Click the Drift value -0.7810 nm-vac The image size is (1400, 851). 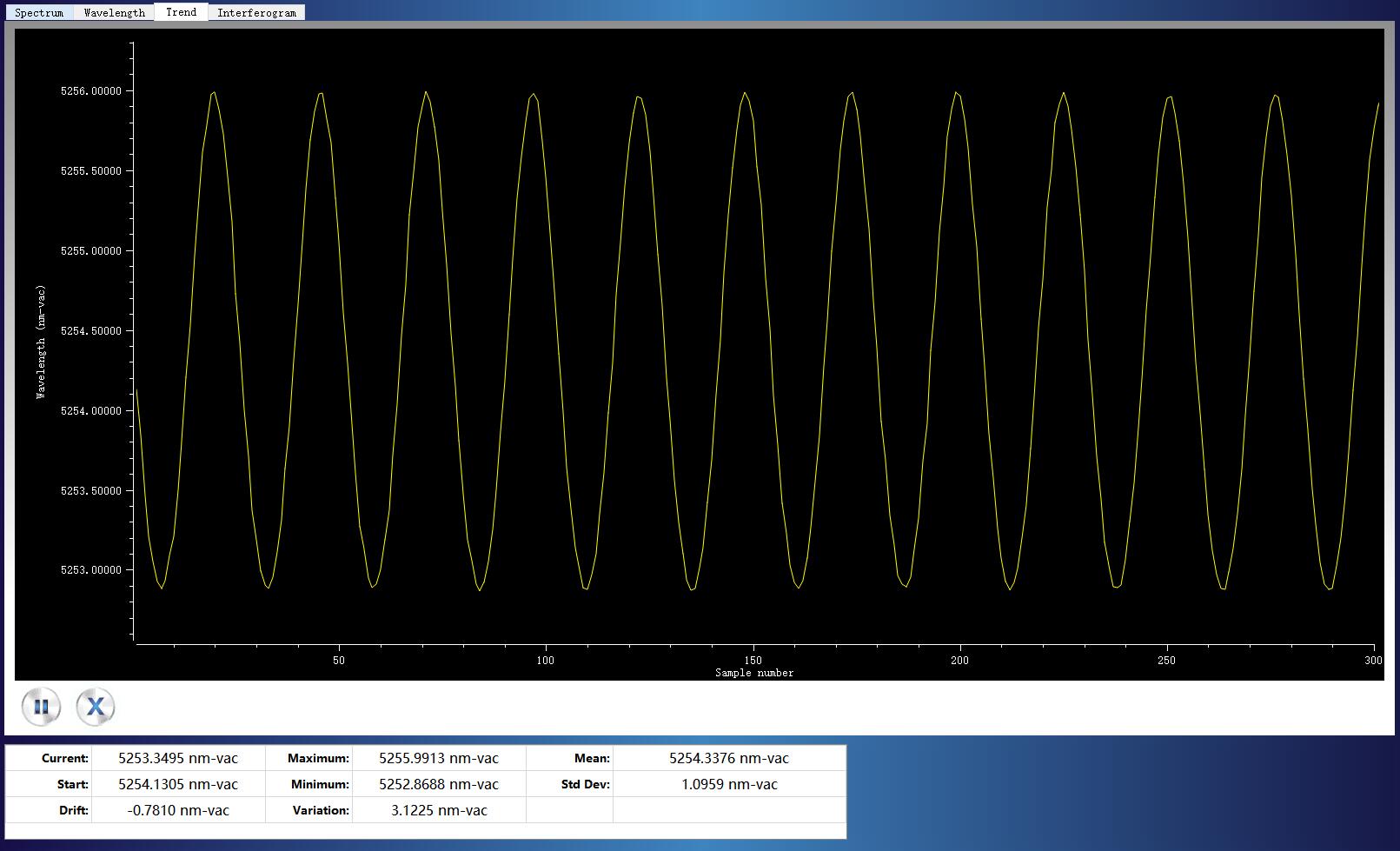pos(177,810)
